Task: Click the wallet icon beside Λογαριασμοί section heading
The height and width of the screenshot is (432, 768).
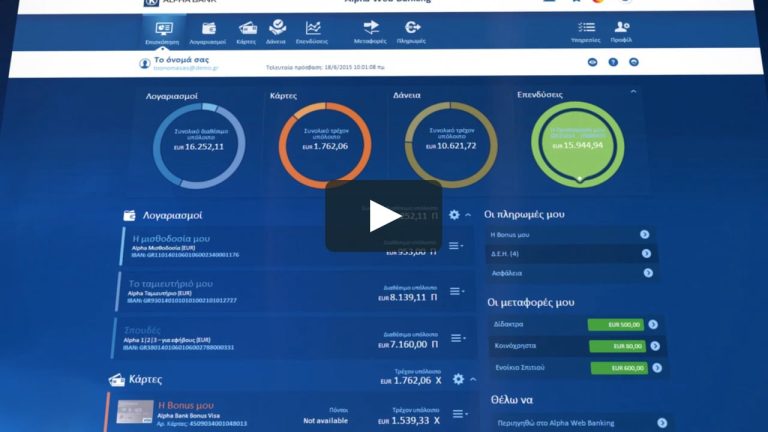Action: pos(129,216)
